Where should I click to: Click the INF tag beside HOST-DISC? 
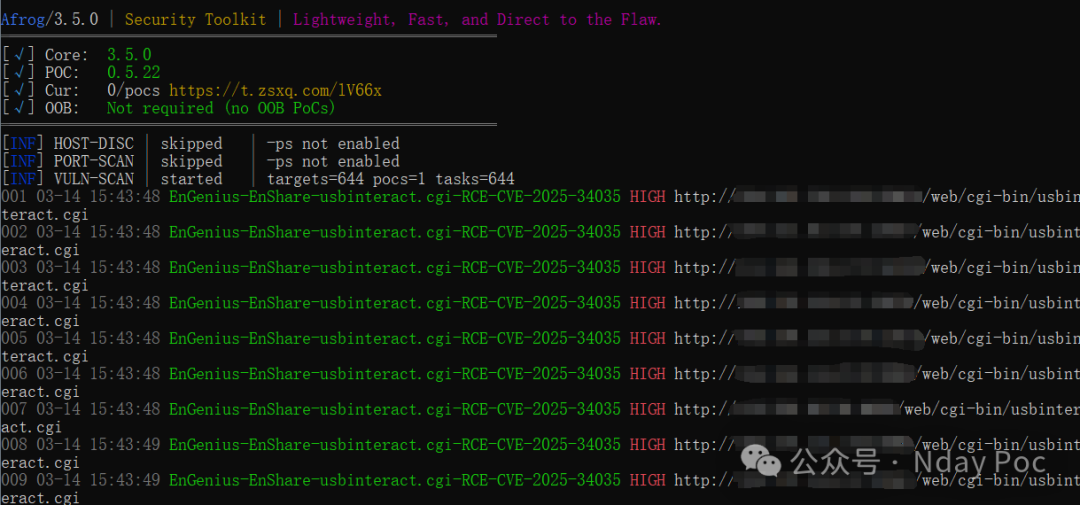pyautogui.click(x=23, y=143)
